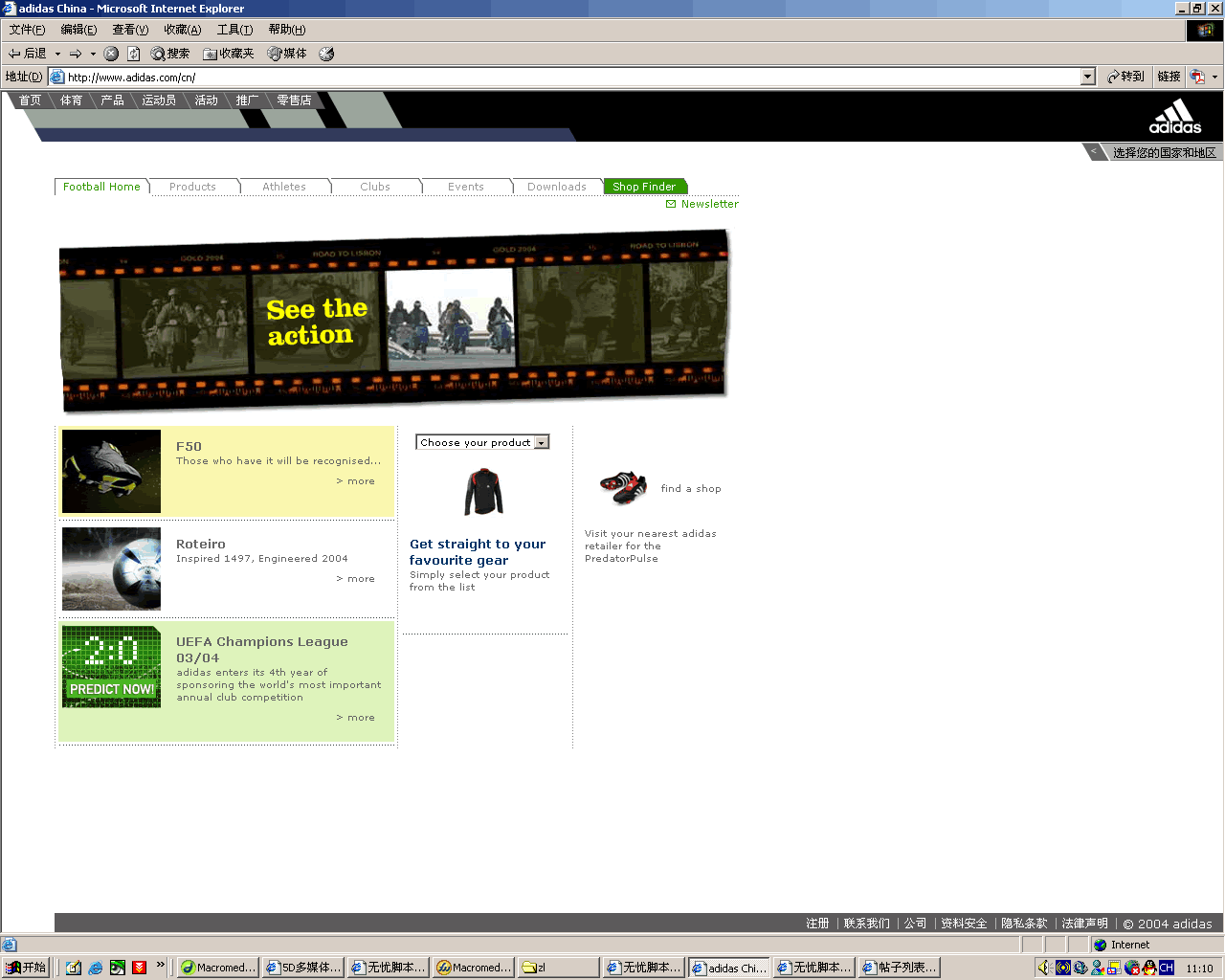This screenshot has height=980, width=1225.
Task: Click 'more' under the Roteiro item
Action: (x=356, y=579)
